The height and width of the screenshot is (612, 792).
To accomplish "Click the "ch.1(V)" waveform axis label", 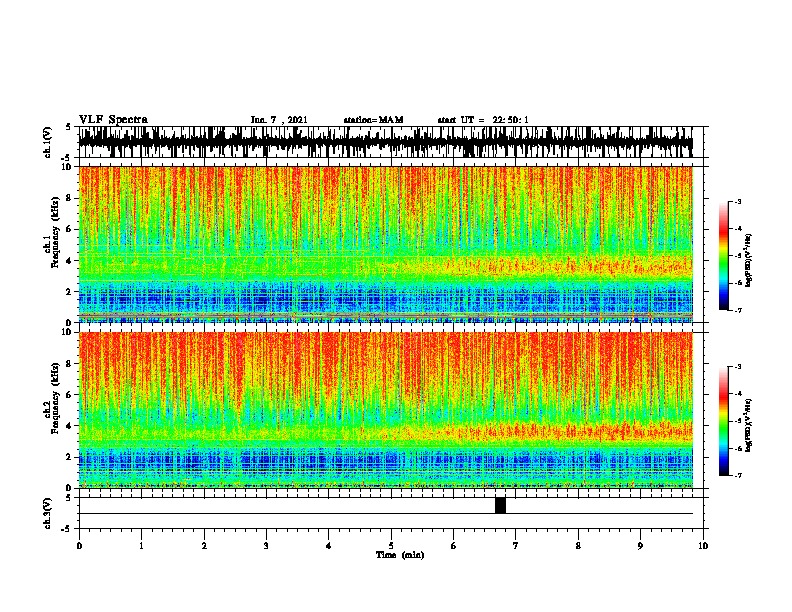I will (47, 142).
